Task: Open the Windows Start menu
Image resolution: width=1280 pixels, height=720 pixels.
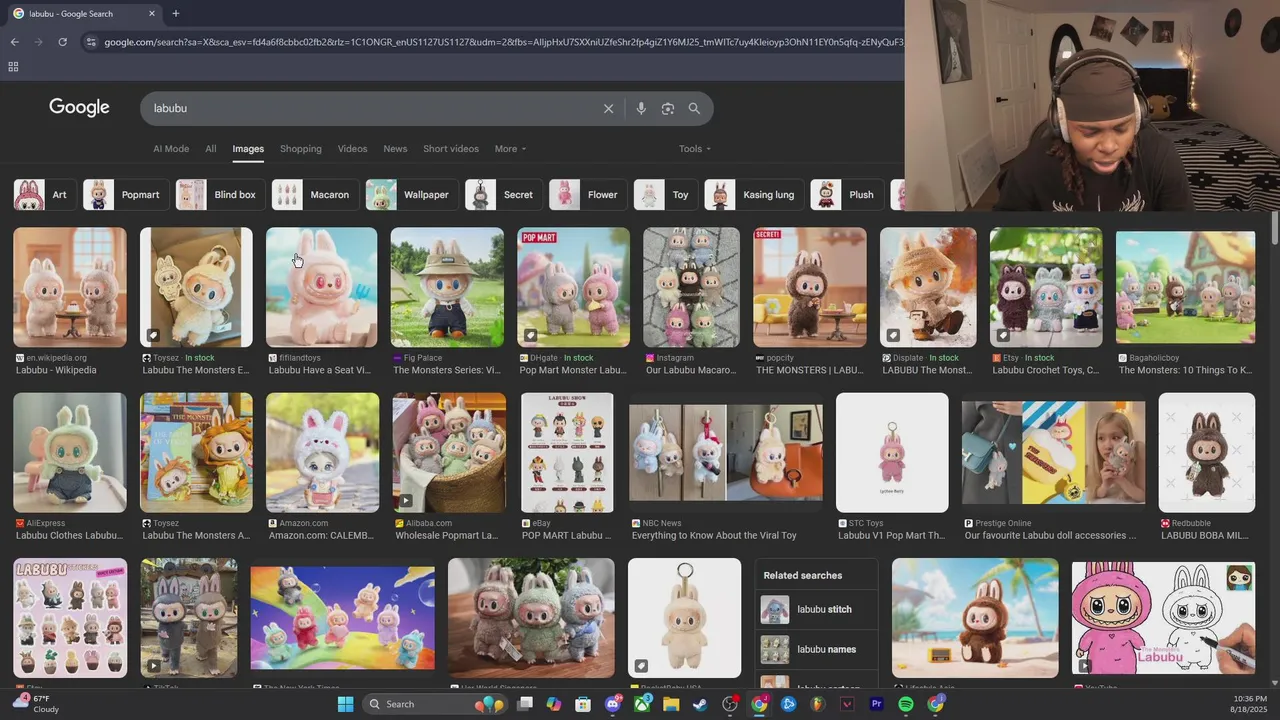Action: [345, 704]
